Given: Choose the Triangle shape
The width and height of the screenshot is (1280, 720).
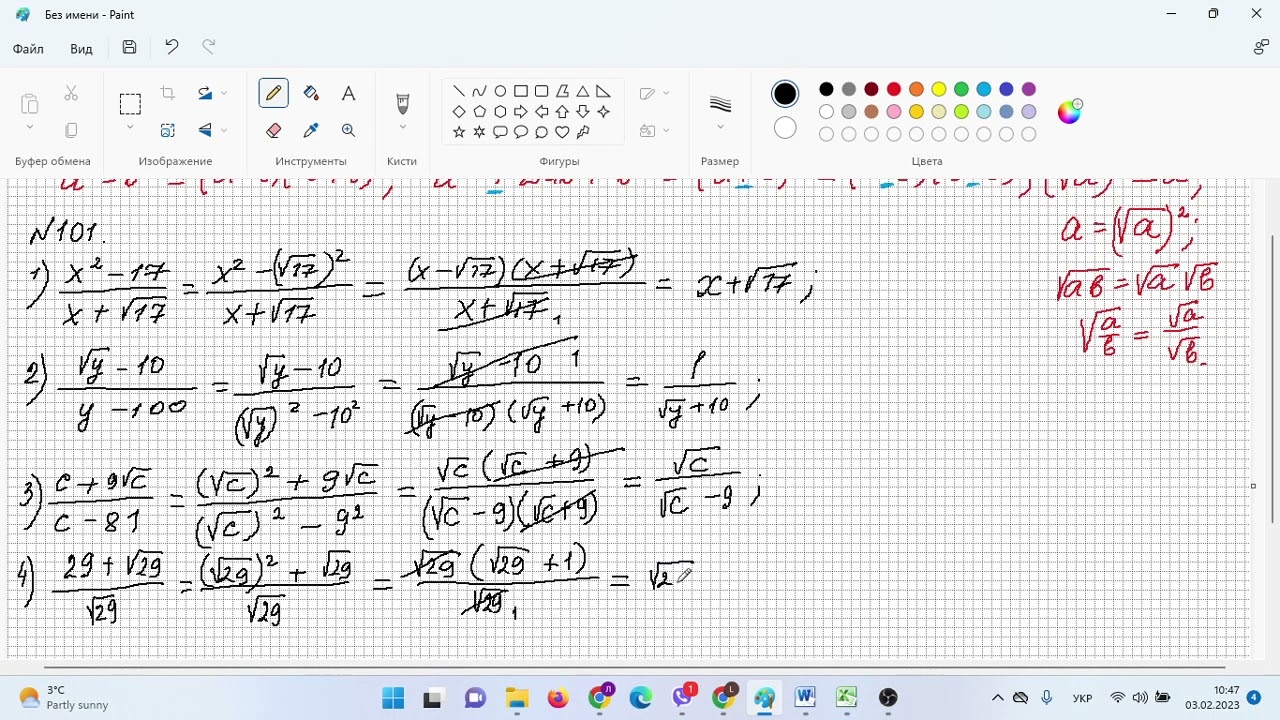Looking at the screenshot, I should [582, 91].
